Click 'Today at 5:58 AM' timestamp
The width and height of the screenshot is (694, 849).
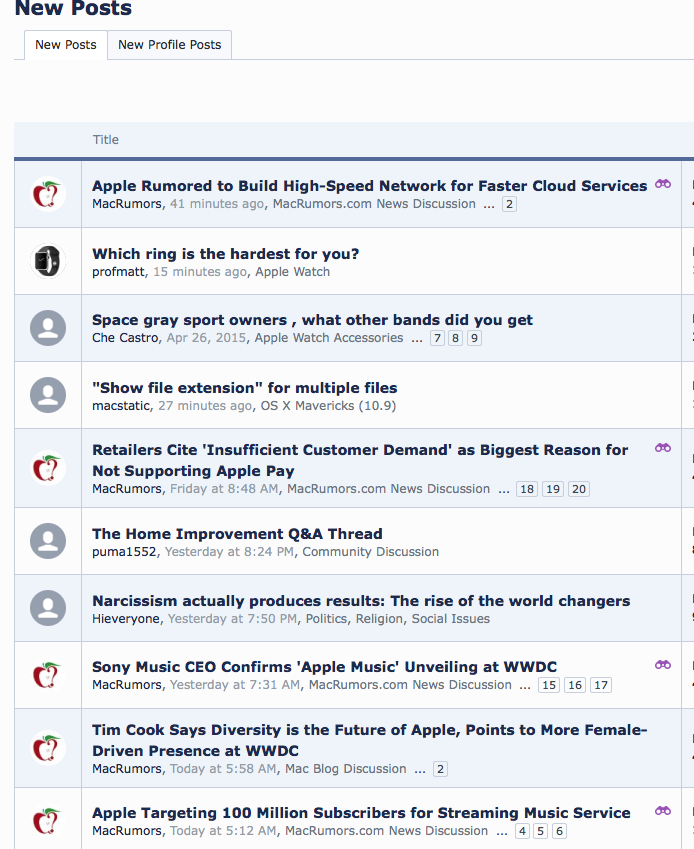pyautogui.click(x=223, y=769)
